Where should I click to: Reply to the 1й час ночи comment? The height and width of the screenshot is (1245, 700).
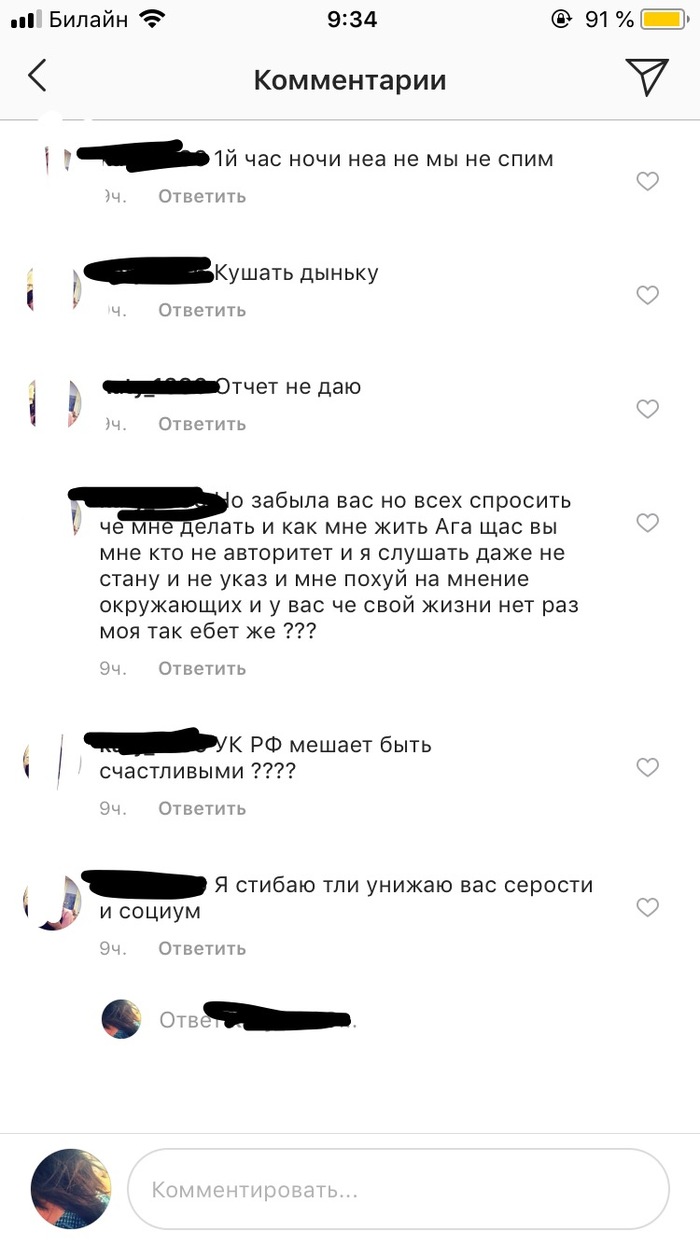click(202, 196)
